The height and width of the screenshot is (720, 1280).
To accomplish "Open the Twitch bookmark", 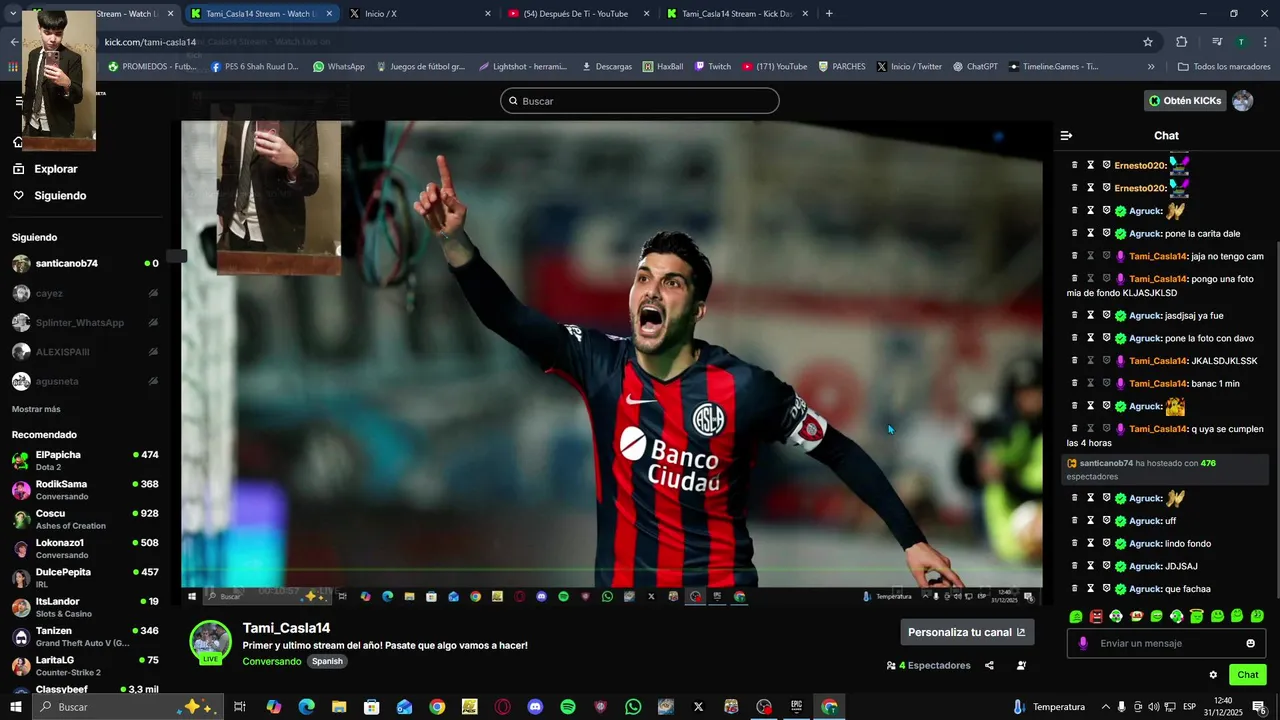I will click(x=712, y=67).
